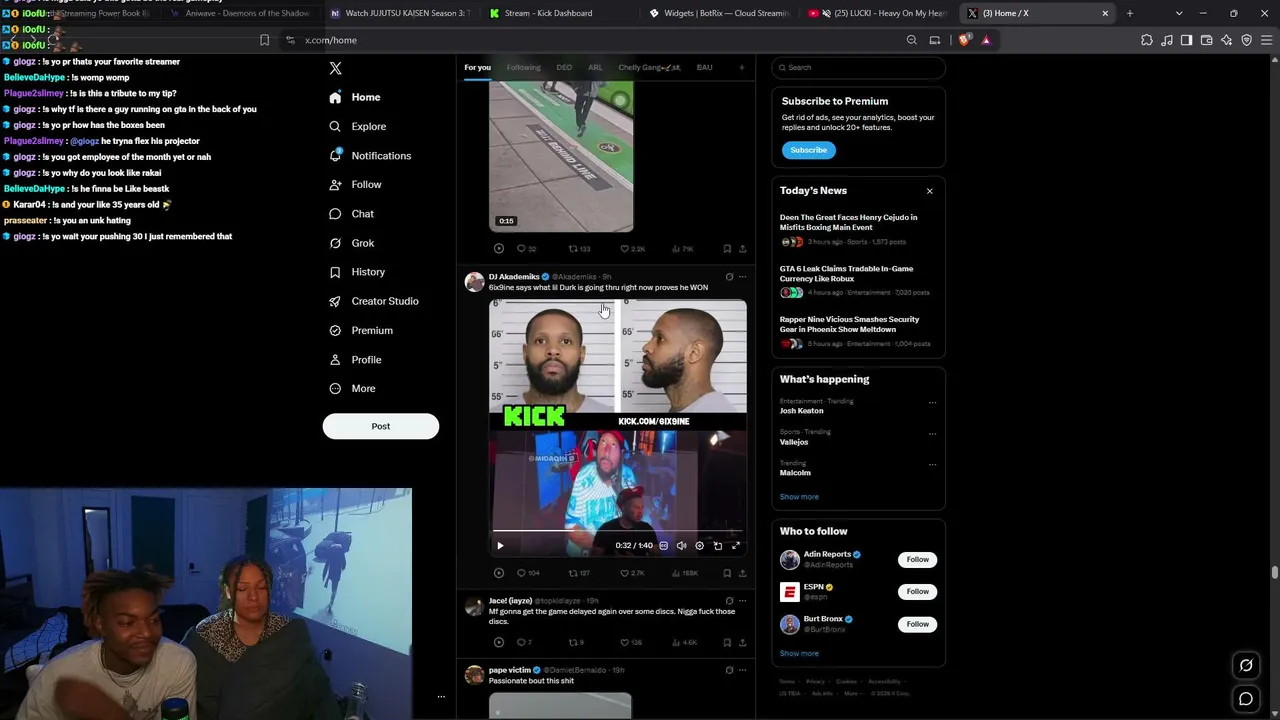Screen dimensions: 1280x720
Task: Switch to the DEO timeline tab
Action: [564, 68]
